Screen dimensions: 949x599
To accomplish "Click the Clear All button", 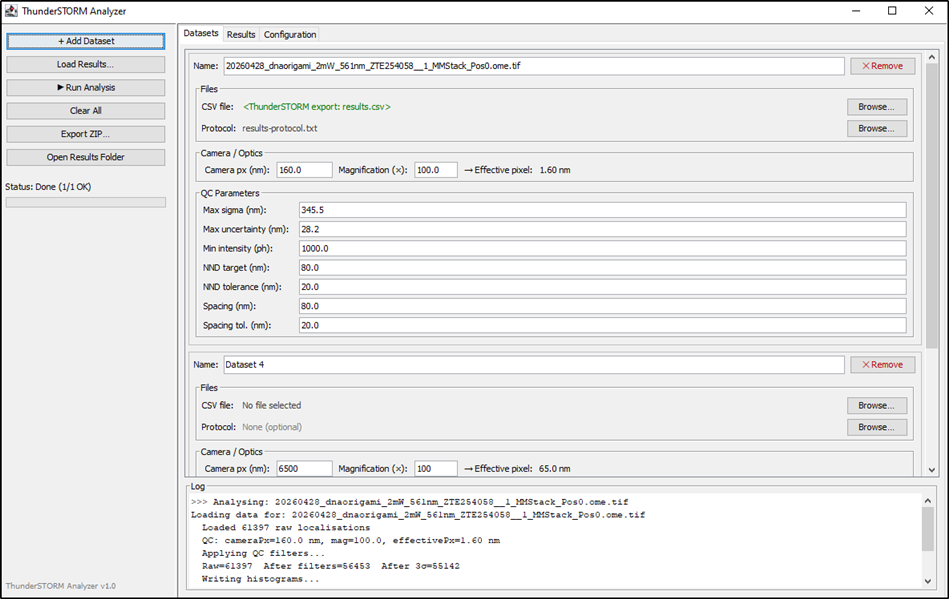I will [x=85, y=111].
